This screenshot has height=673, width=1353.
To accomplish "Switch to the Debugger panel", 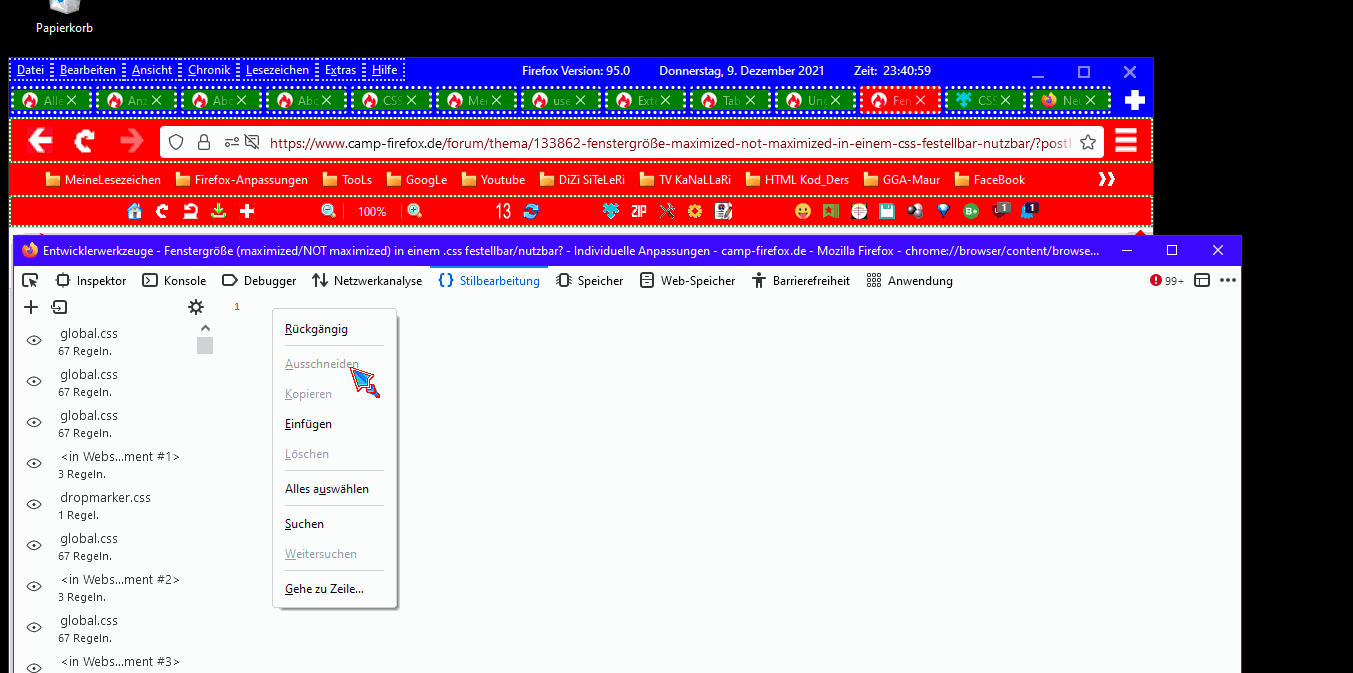I will pos(259,281).
